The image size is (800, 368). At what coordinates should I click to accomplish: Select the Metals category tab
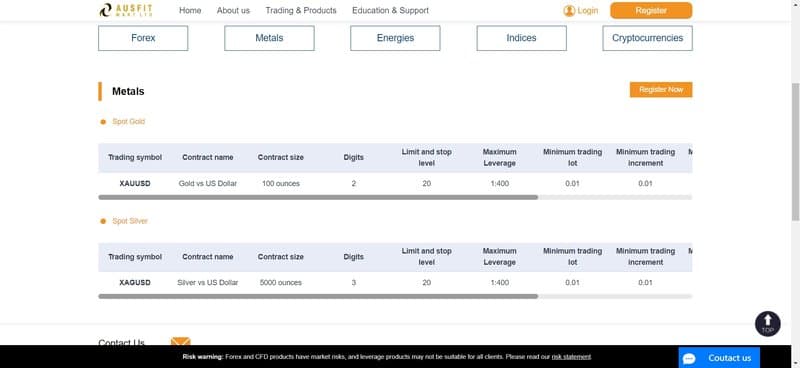click(269, 38)
